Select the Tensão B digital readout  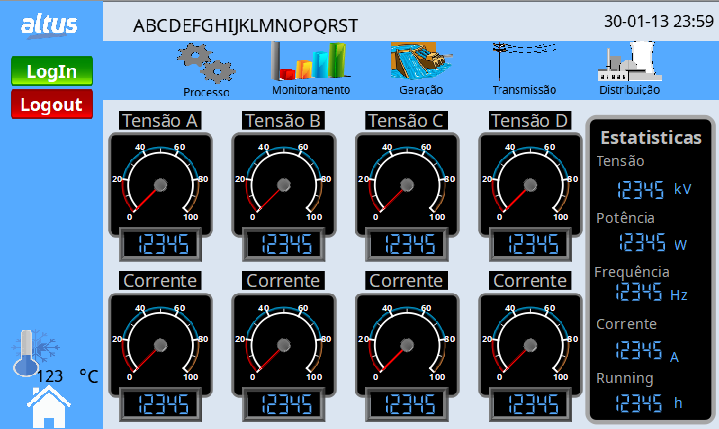tap(284, 244)
